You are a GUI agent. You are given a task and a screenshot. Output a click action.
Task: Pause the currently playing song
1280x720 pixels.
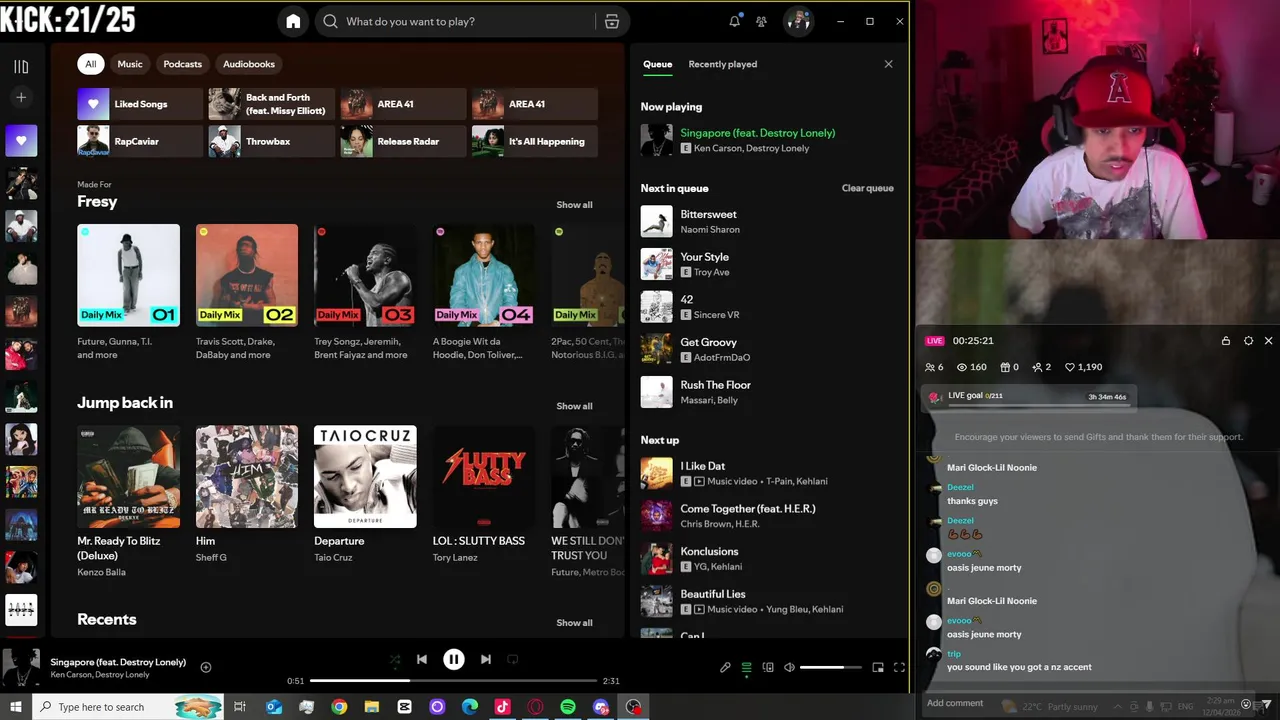tap(454, 659)
